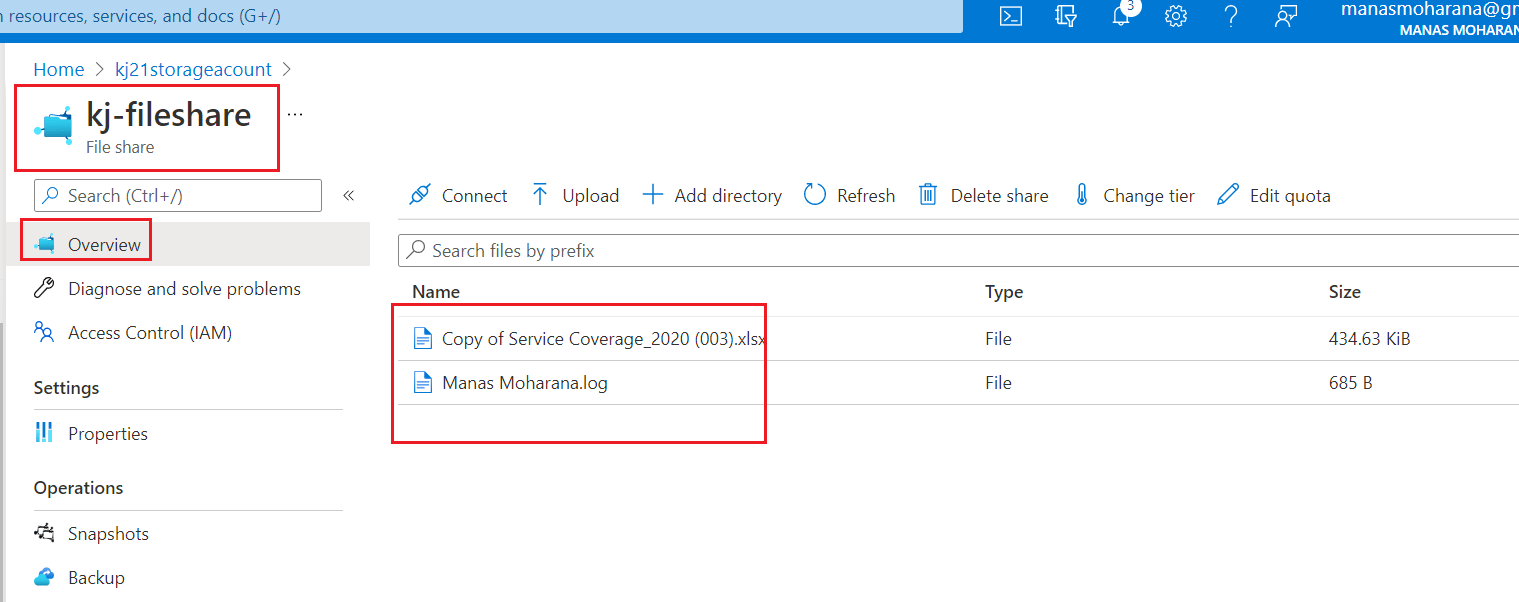Image resolution: width=1519 pixels, height=602 pixels.
Task: Sort by Type column header
Action: click(x=1004, y=292)
